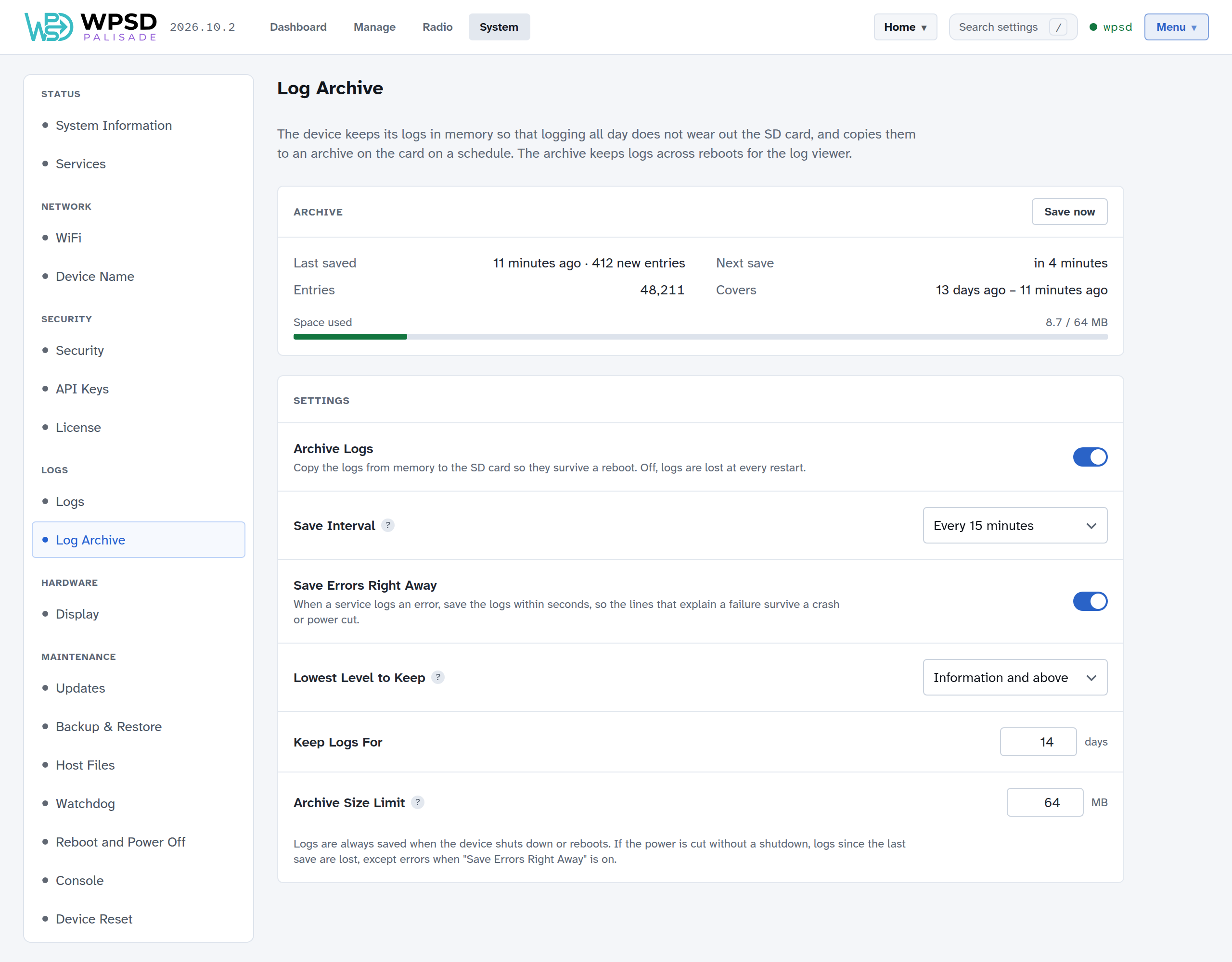Screen dimensions: 1232x962
Task: Open Host Files page
Action: click(x=138, y=765)
